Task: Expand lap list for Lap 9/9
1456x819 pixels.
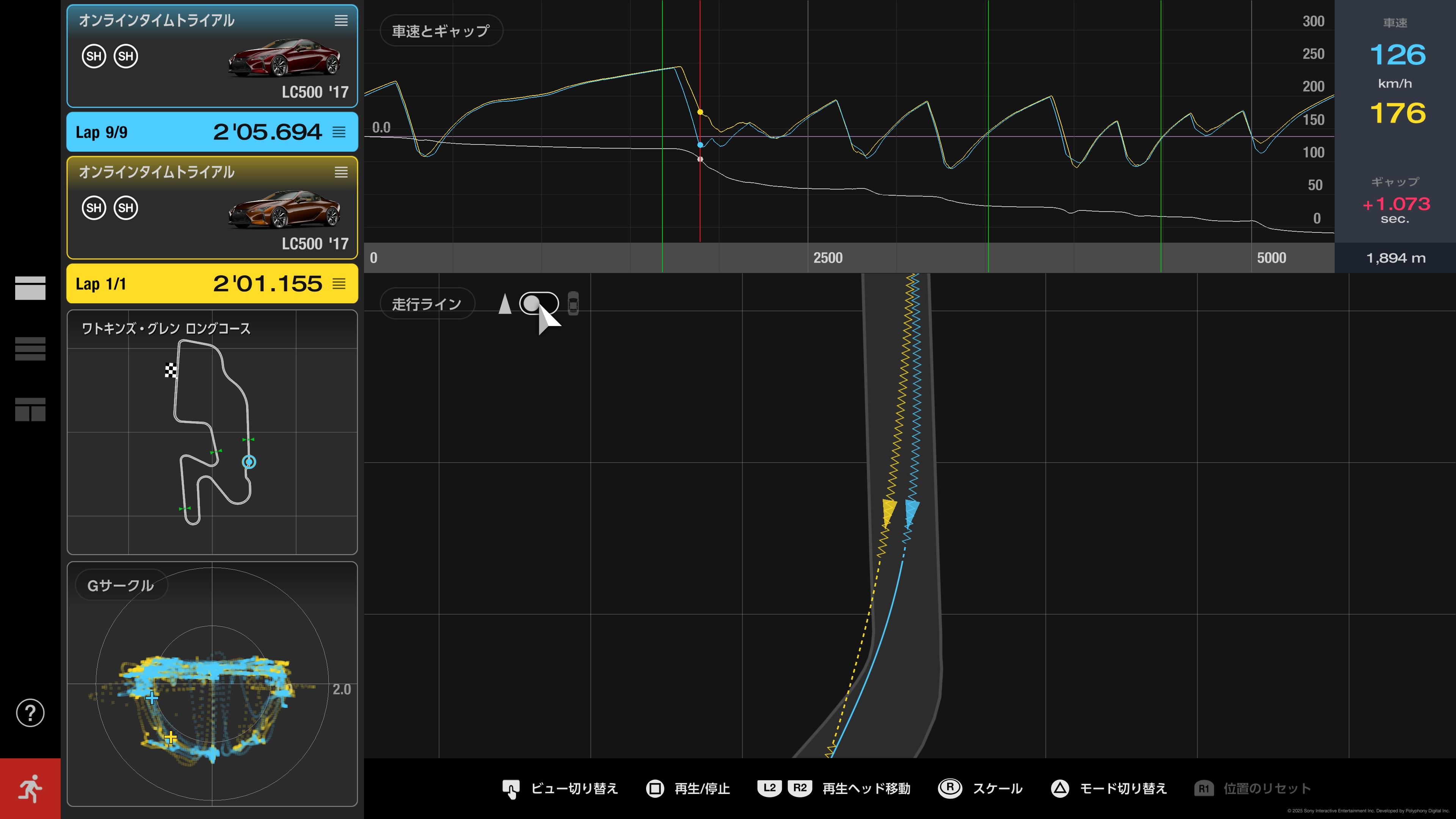Action: click(x=339, y=132)
